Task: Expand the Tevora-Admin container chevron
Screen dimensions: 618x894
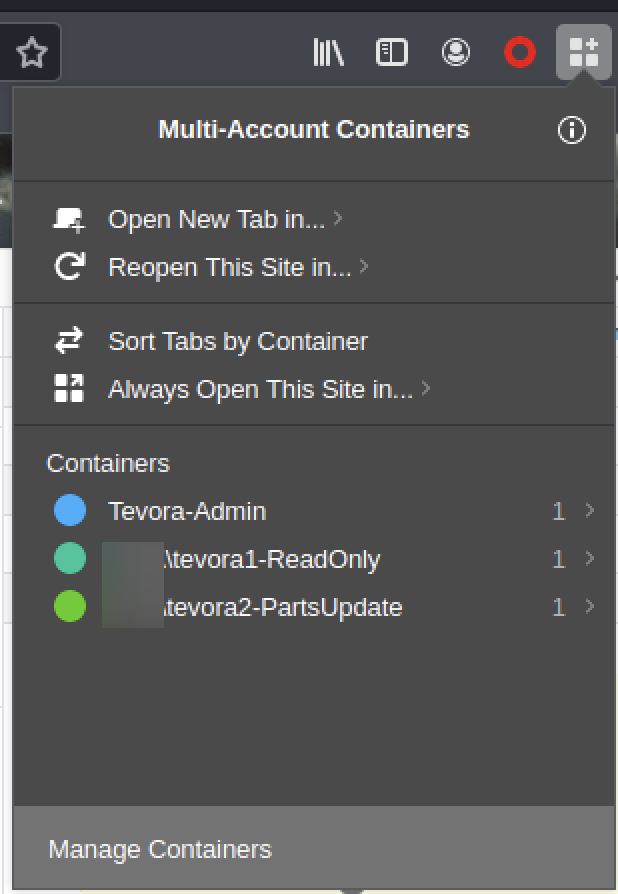Action: pos(590,510)
